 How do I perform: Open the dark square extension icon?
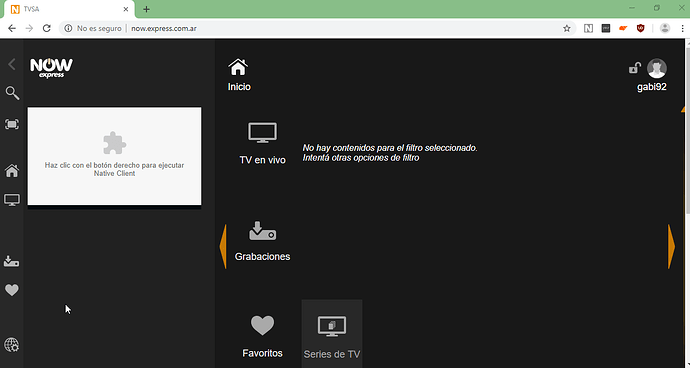[x=606, y=28]
